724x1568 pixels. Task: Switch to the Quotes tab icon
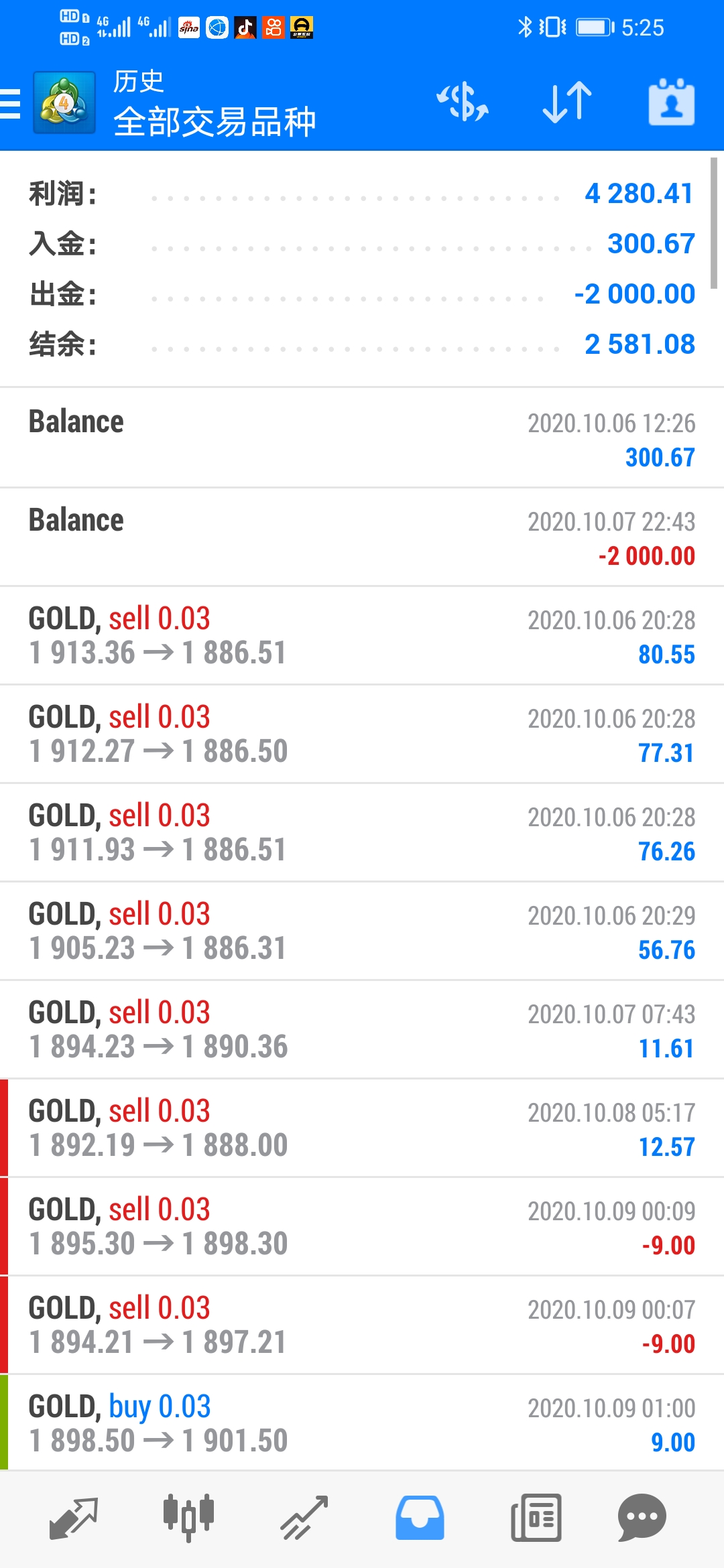pos(74,1518)
